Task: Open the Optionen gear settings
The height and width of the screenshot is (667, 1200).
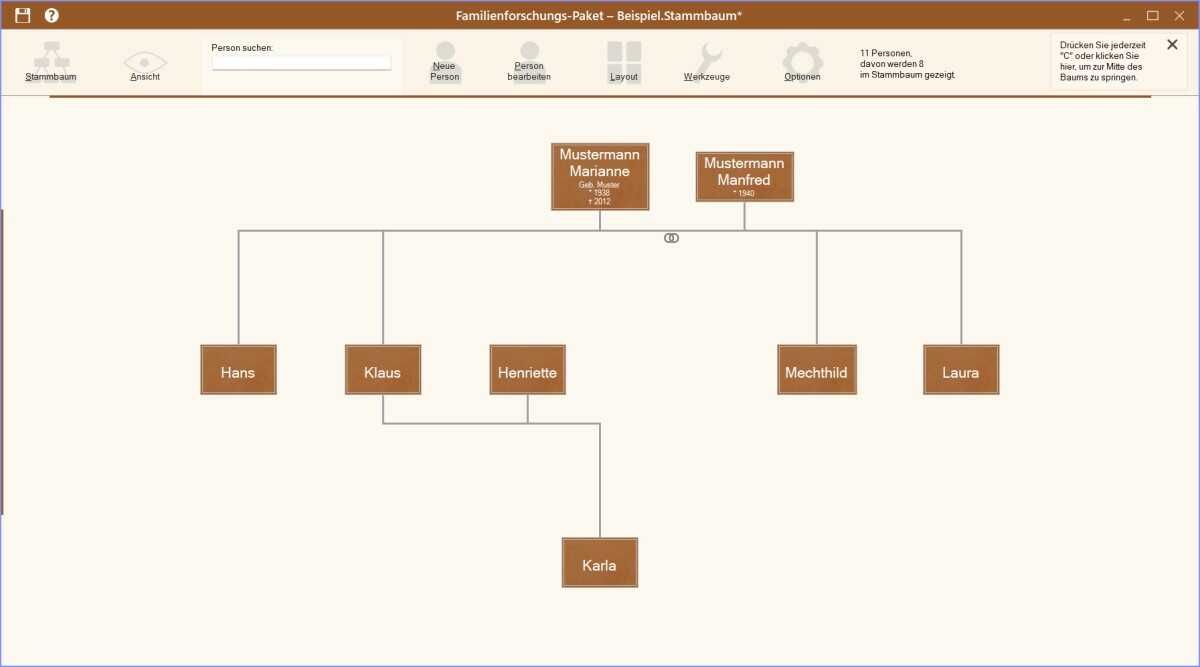Action: point(802,60)
